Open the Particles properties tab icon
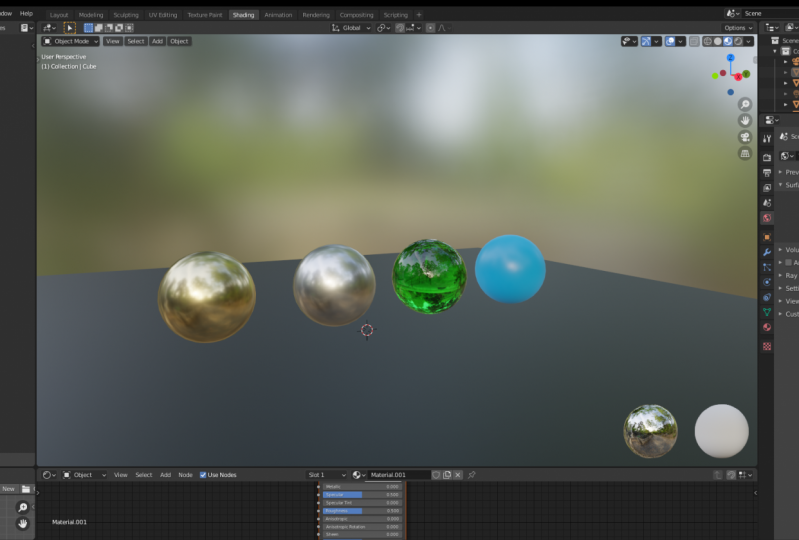Image resolution: width=799 pixels, height=540 pixels. coord(767,267)
